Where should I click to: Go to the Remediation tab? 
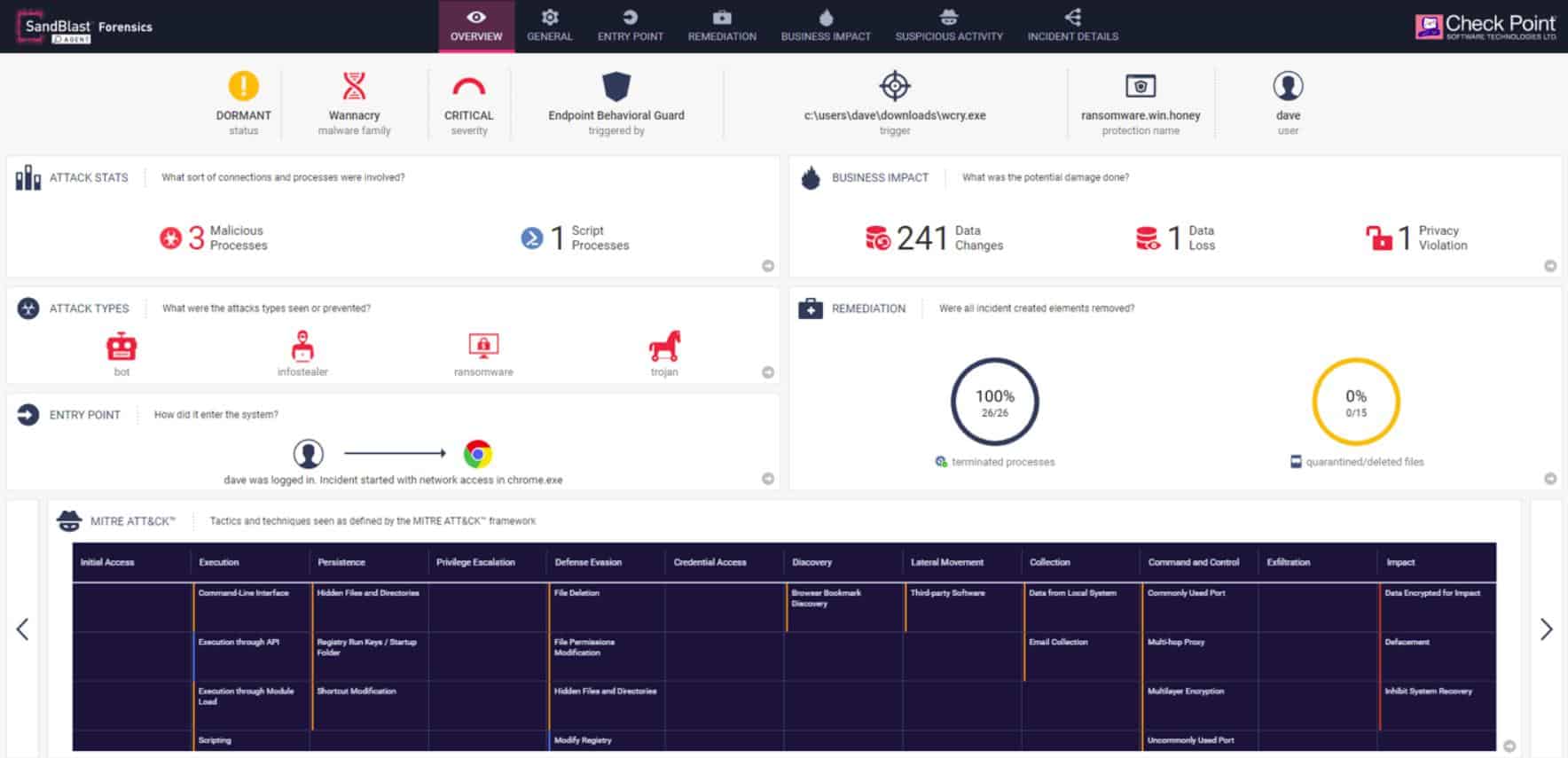coord(722,27)
